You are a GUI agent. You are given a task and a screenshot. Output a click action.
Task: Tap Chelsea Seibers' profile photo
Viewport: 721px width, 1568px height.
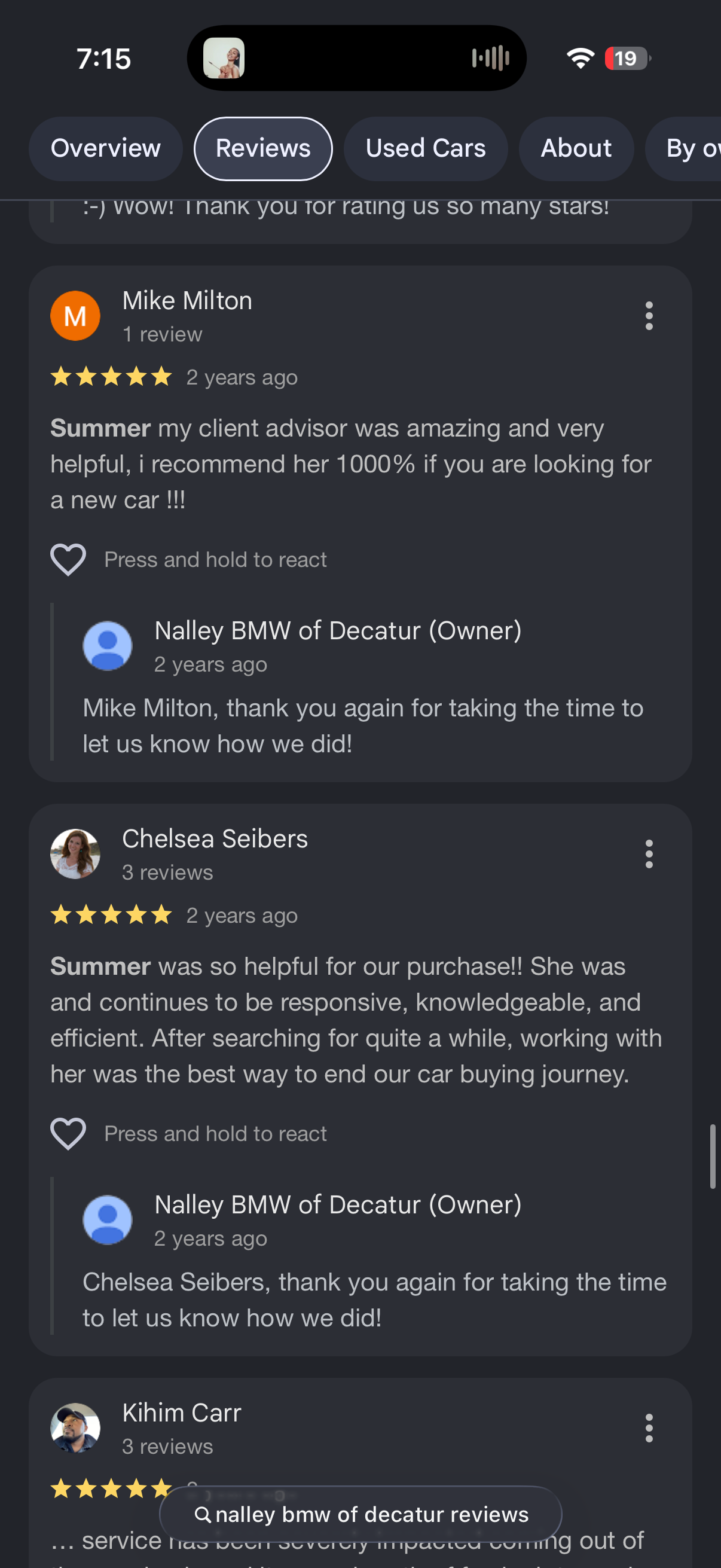(75, 853)
